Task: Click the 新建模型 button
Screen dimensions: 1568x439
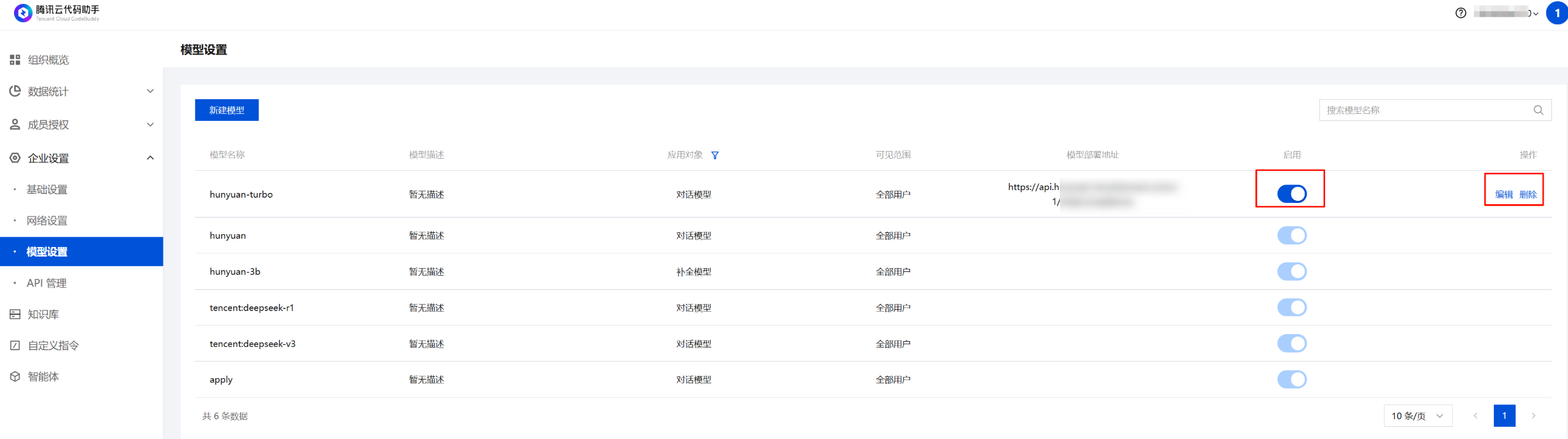Action: coord(227,110)
